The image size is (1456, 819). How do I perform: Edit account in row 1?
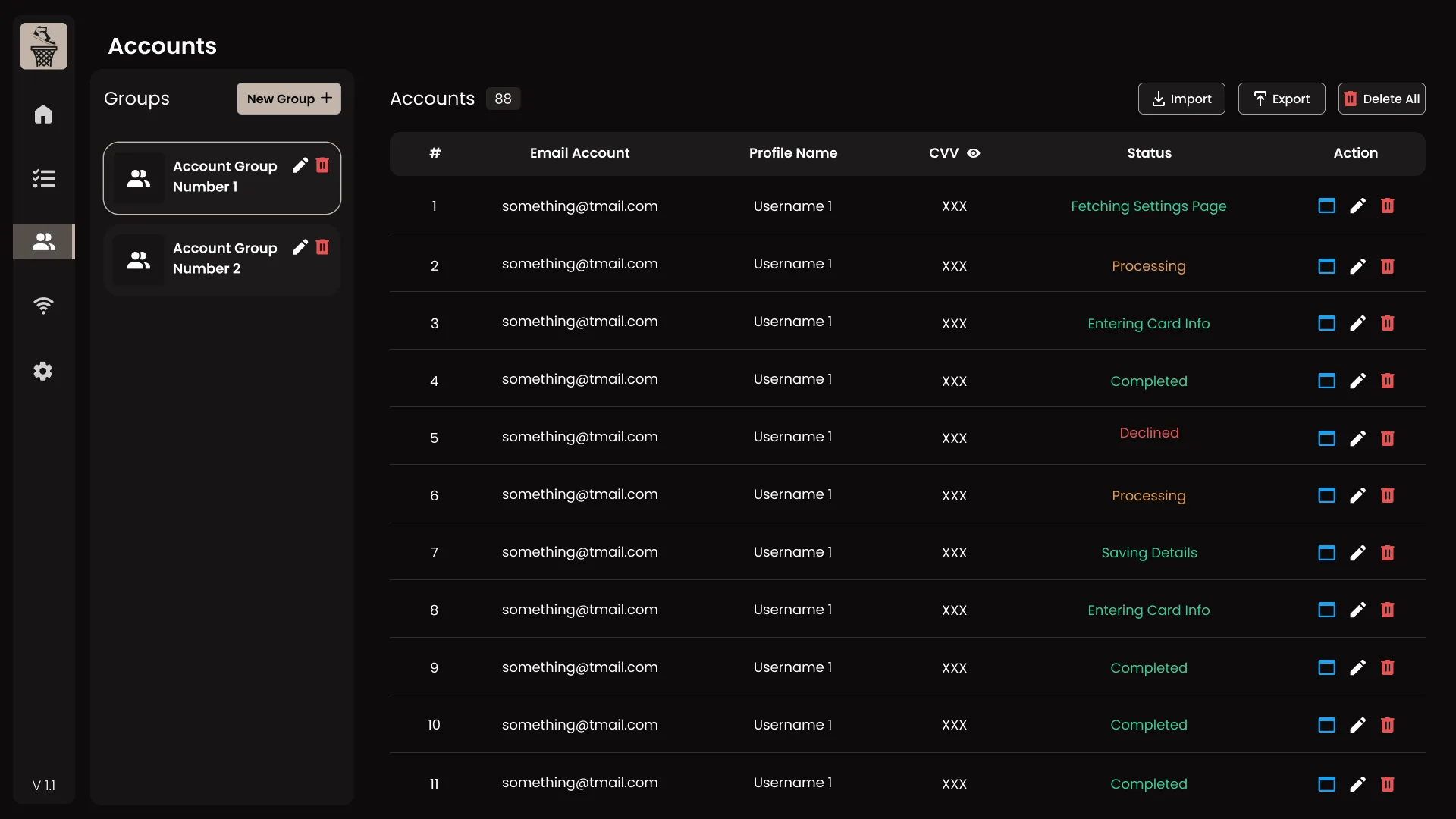coord(1357,206)
